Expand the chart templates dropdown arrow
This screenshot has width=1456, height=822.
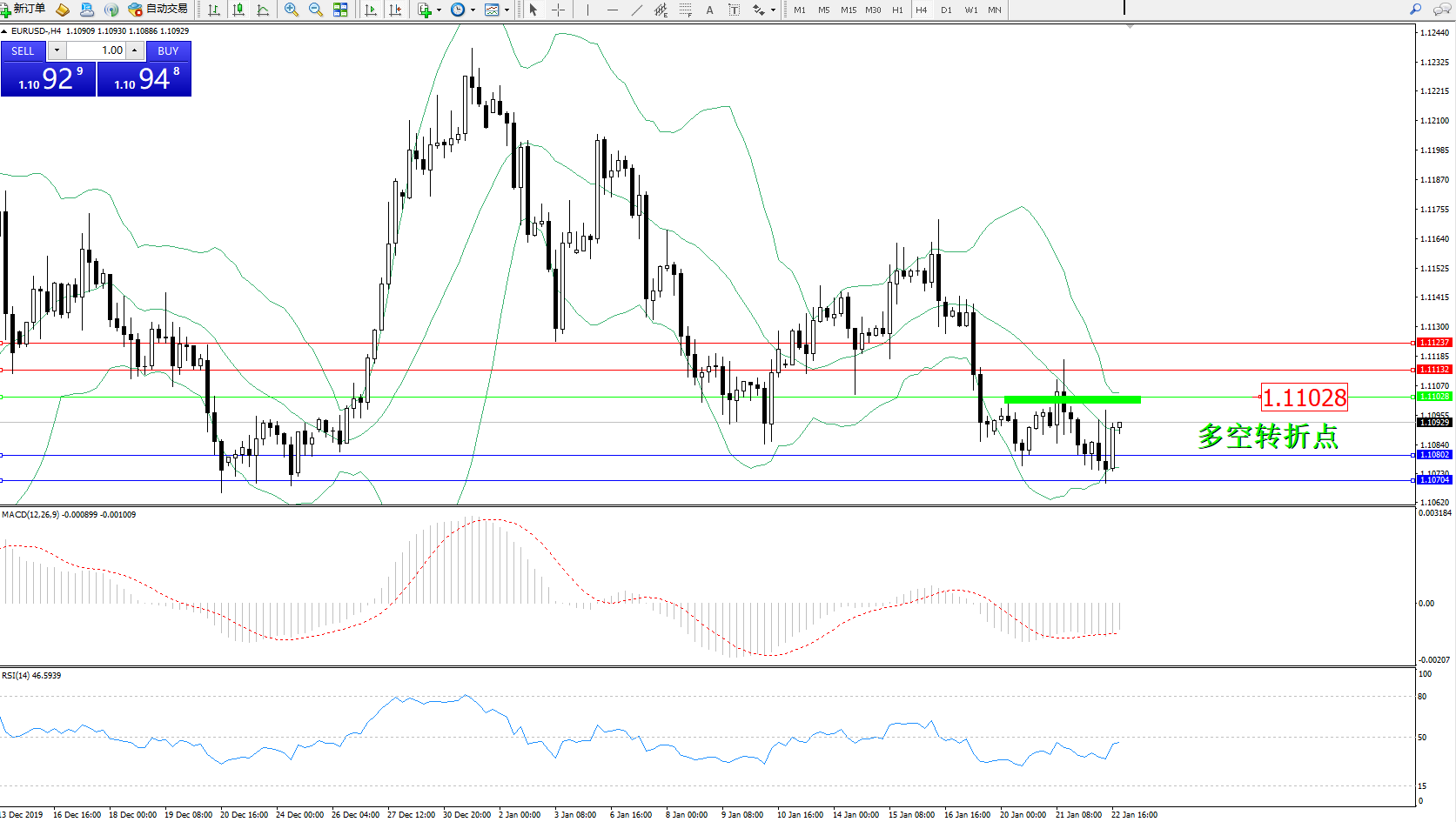pos(507,10)
